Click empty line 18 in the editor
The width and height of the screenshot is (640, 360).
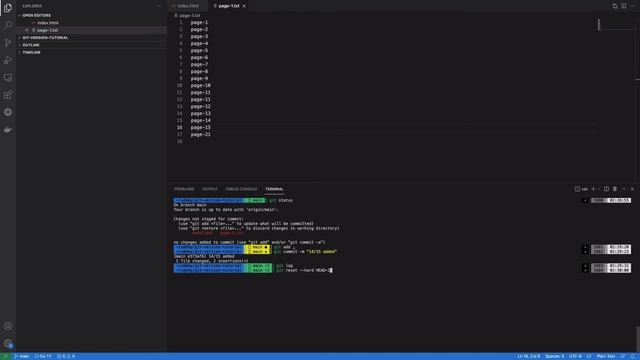click(392, 141)
